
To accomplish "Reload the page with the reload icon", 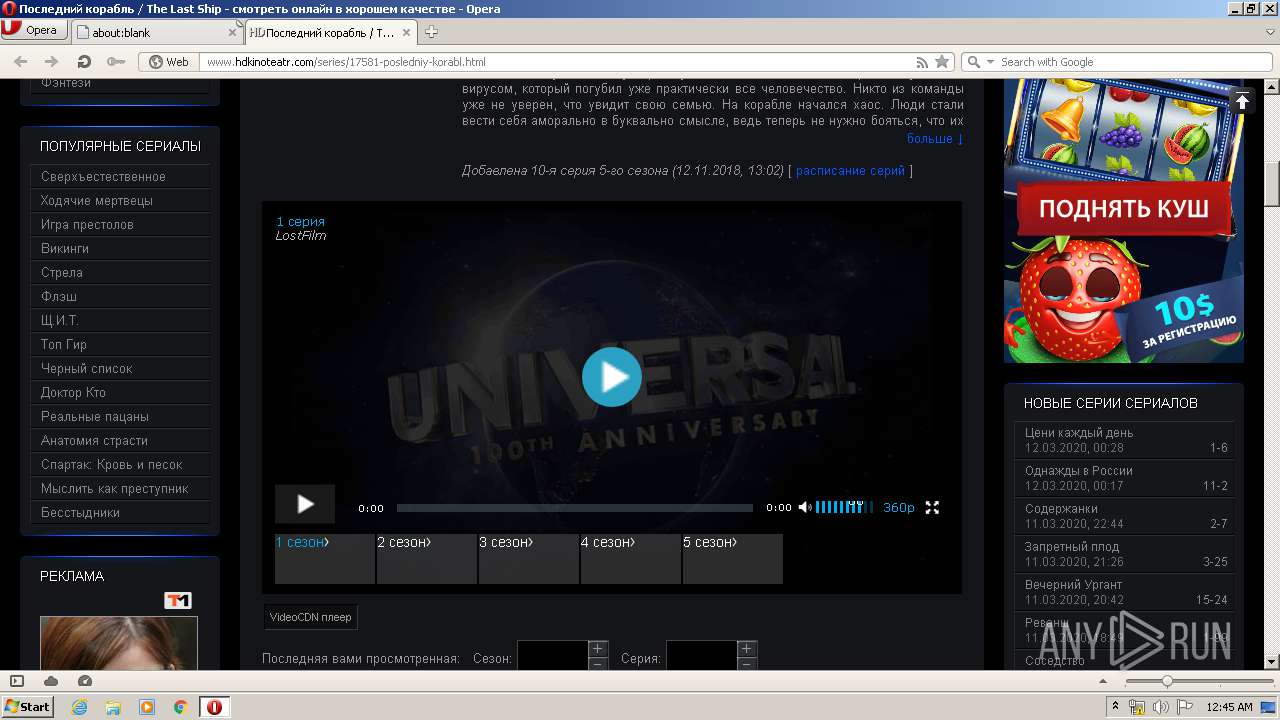I will click(x=84, y=62).
